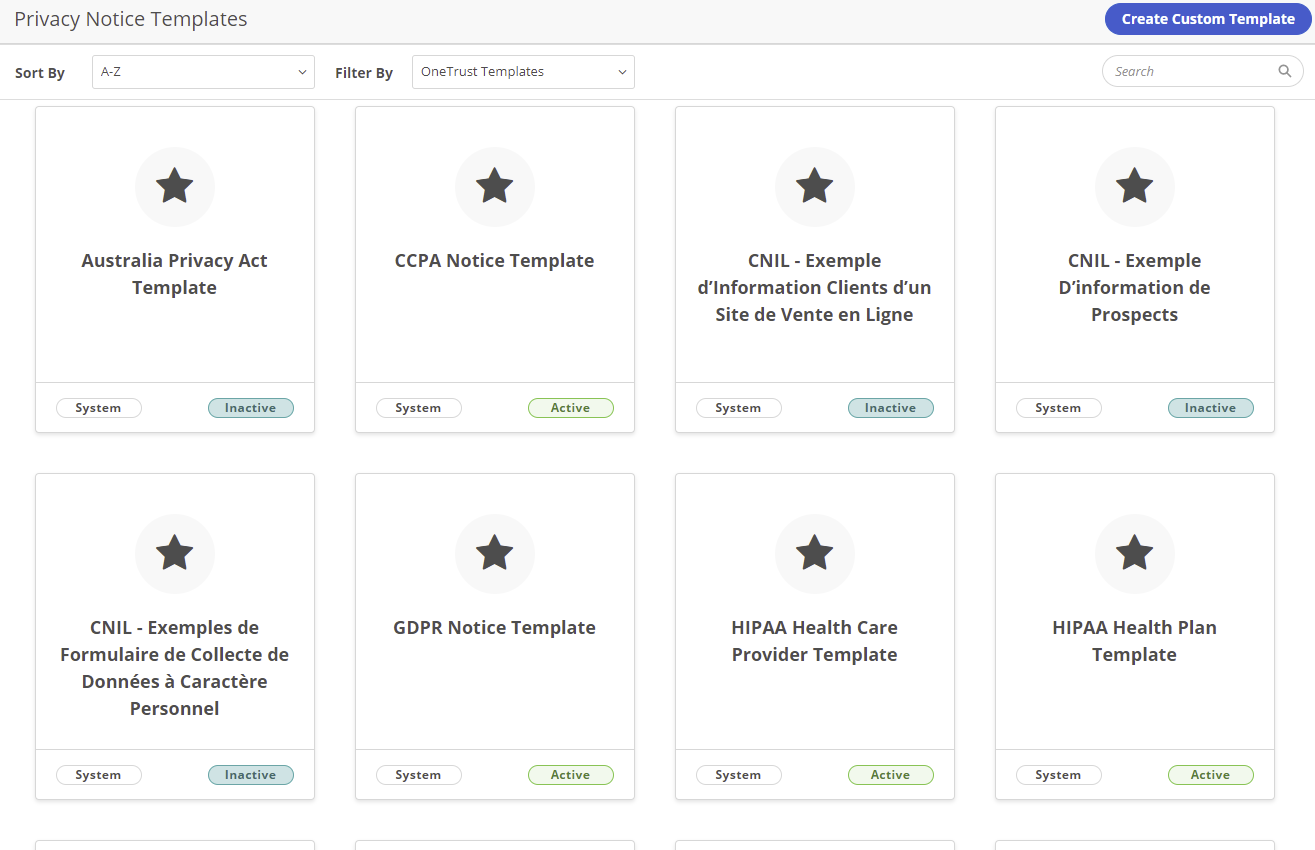
Task: Open the Australia Privacy Act Template title
Action: click(x=175, y=274)
